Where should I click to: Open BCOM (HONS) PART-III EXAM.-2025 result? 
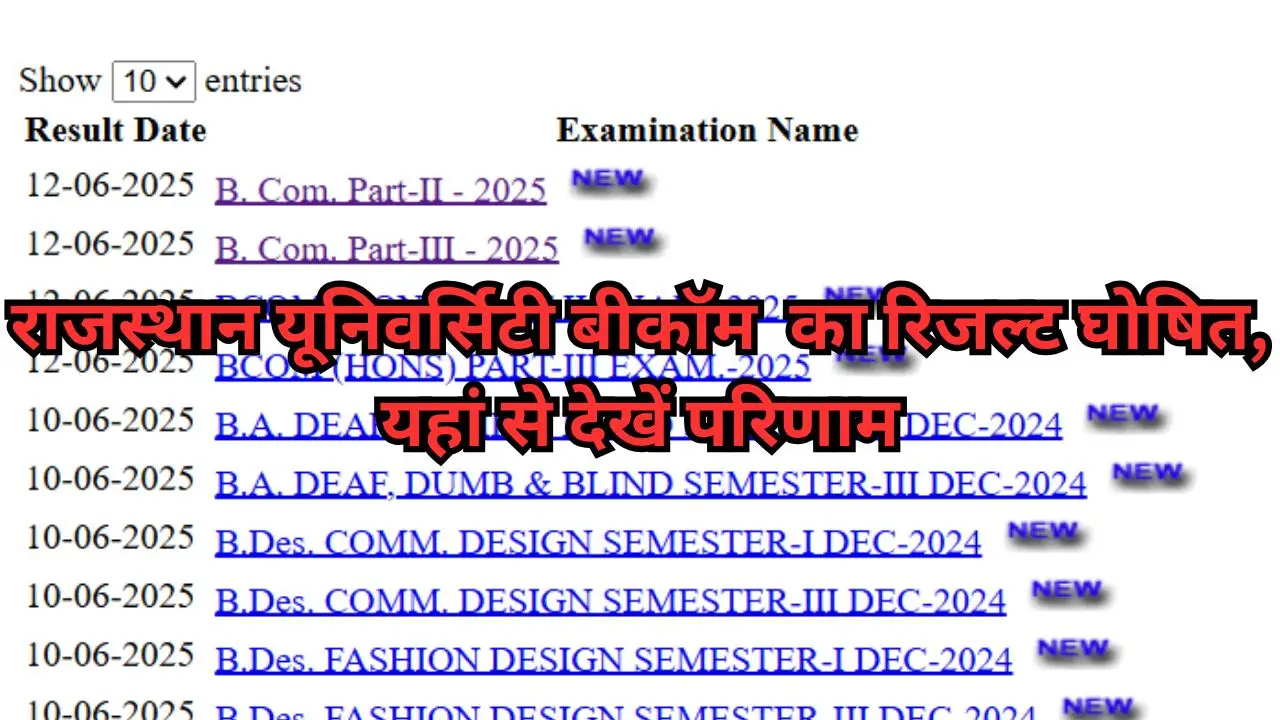(514, 367)
